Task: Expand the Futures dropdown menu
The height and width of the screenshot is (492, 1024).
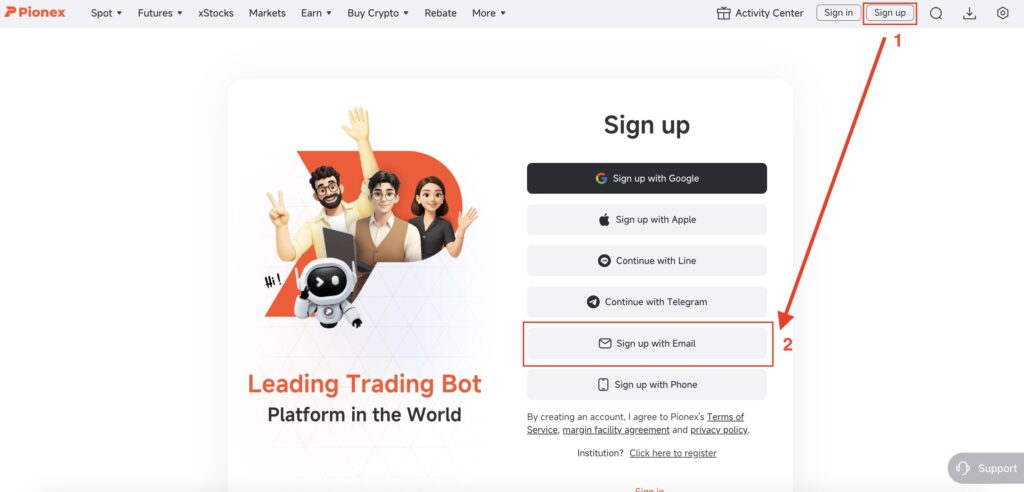Action: coord(160,13)
